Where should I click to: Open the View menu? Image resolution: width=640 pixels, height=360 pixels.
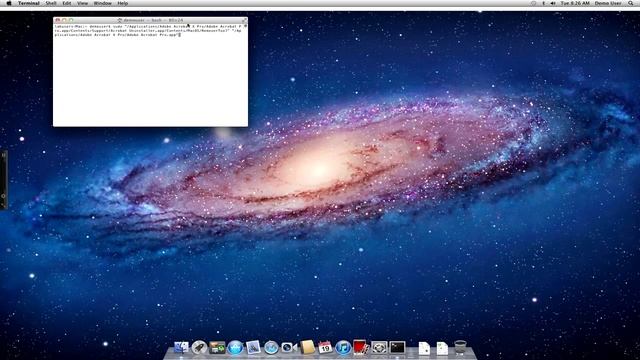[82, 3]
